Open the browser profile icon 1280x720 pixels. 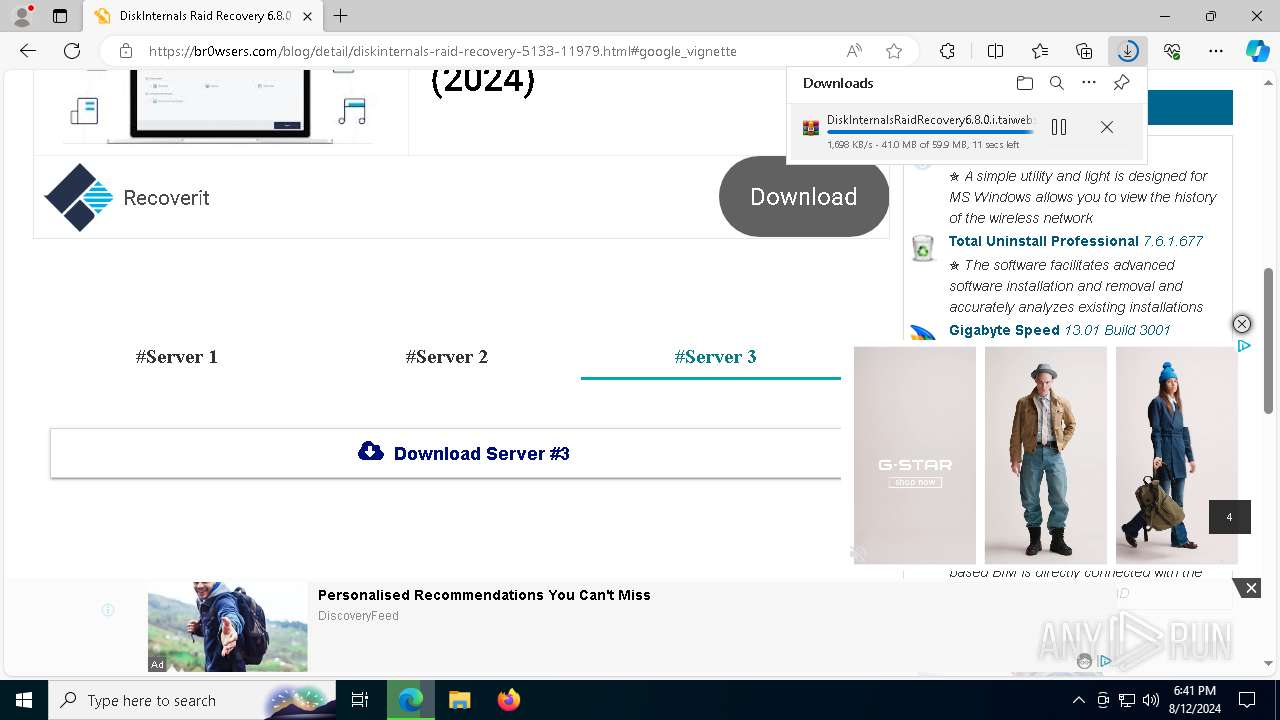point(22,16)
